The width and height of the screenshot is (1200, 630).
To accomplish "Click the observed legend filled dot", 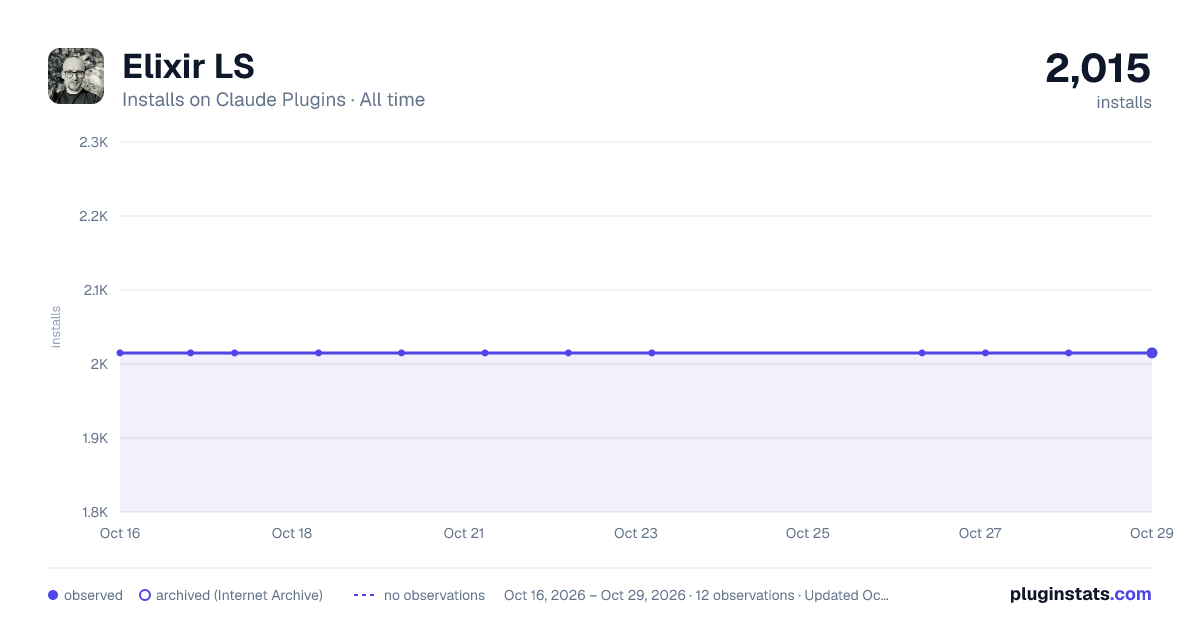I will click(53, 595).
